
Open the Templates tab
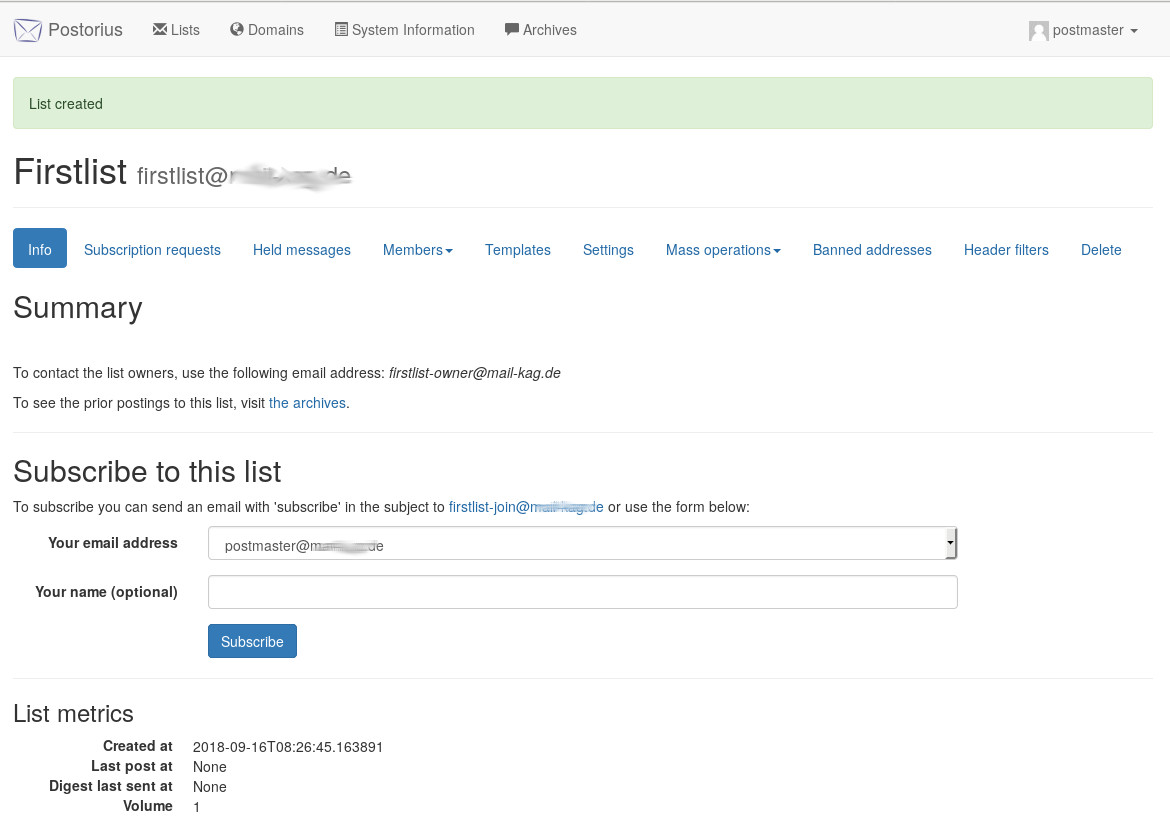[x=517, y=250]
